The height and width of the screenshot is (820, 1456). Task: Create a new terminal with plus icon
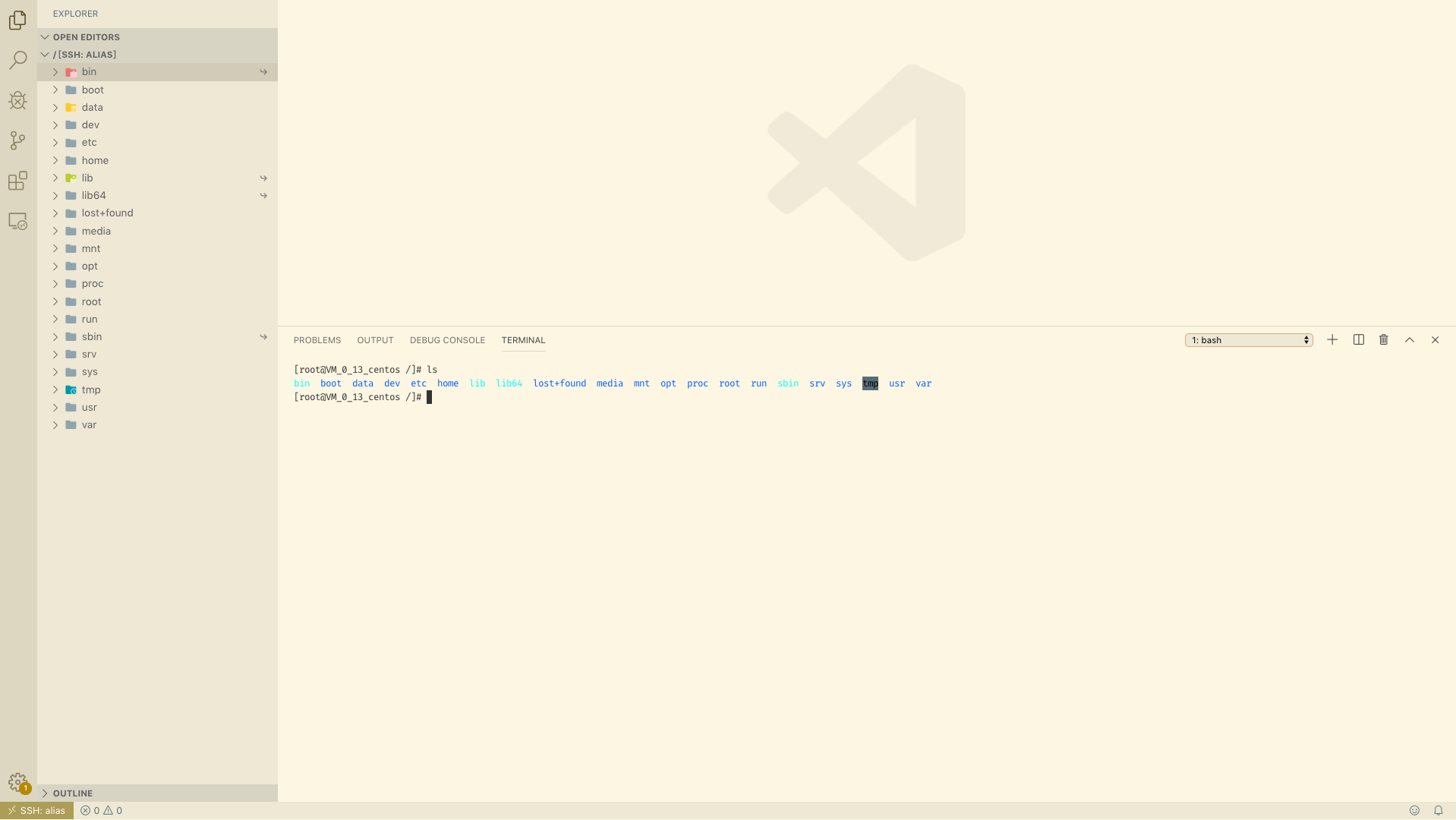click(1332, 340)
